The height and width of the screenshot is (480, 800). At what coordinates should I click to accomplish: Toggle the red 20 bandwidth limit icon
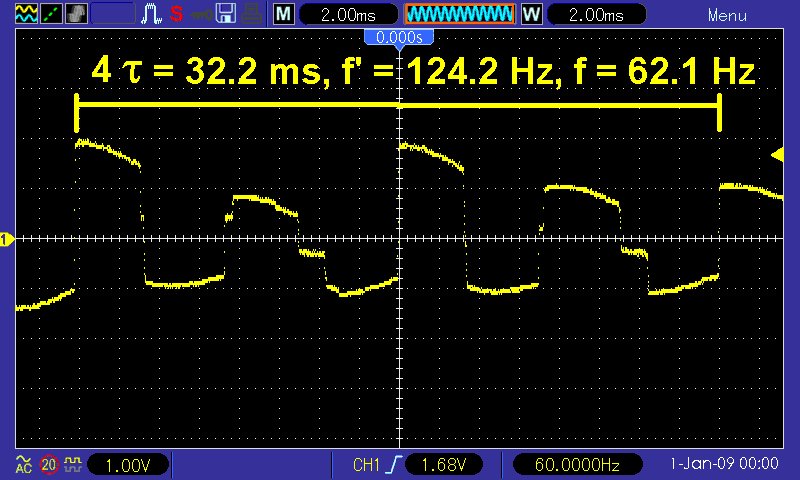click(x=48, y=465)
